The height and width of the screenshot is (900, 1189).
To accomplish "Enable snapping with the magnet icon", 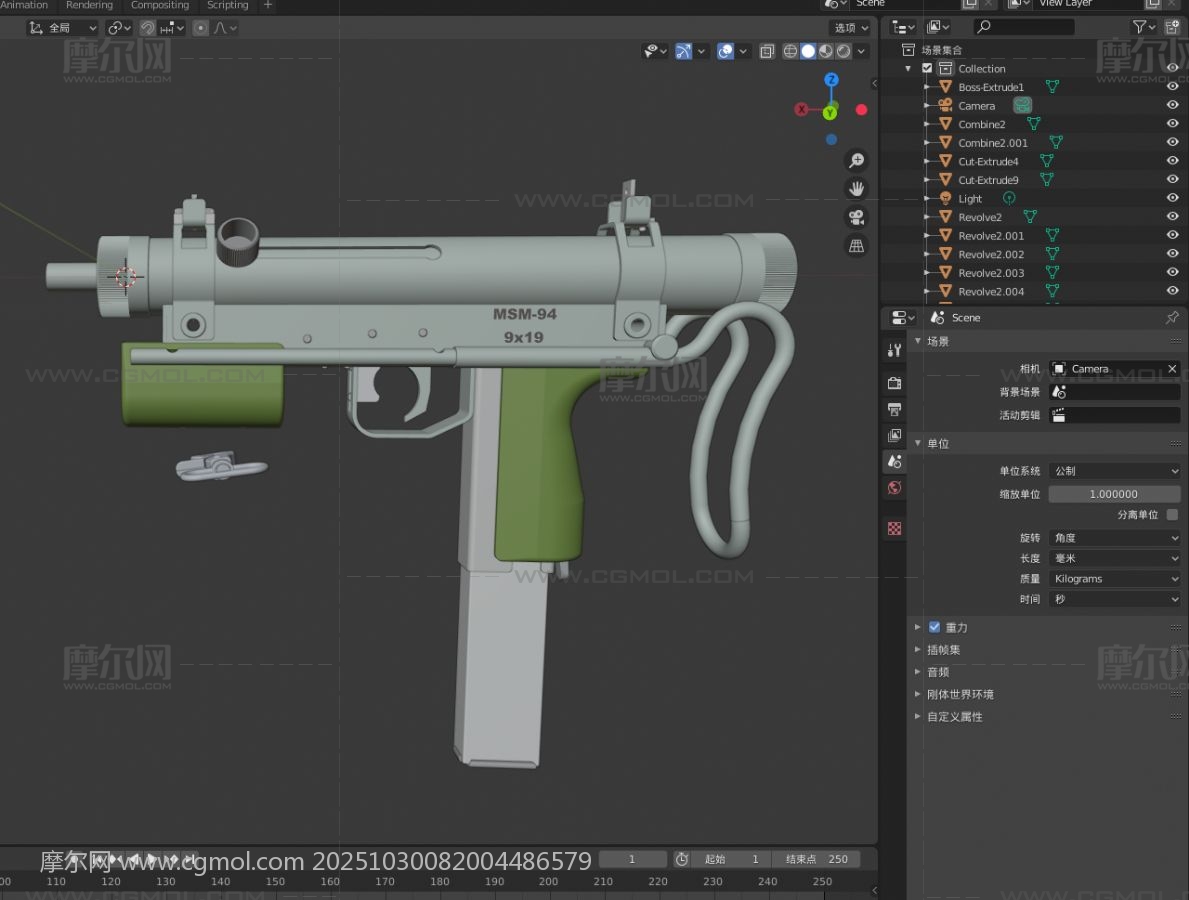I will 147,28.
